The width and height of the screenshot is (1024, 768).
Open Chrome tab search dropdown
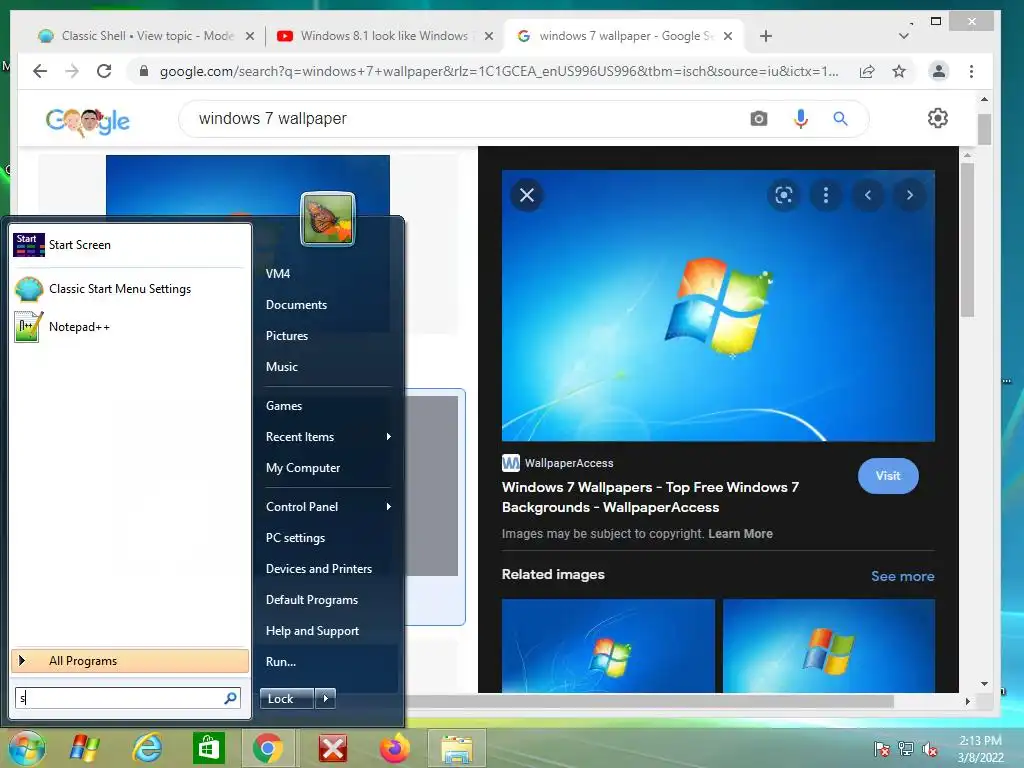[904, 36]
